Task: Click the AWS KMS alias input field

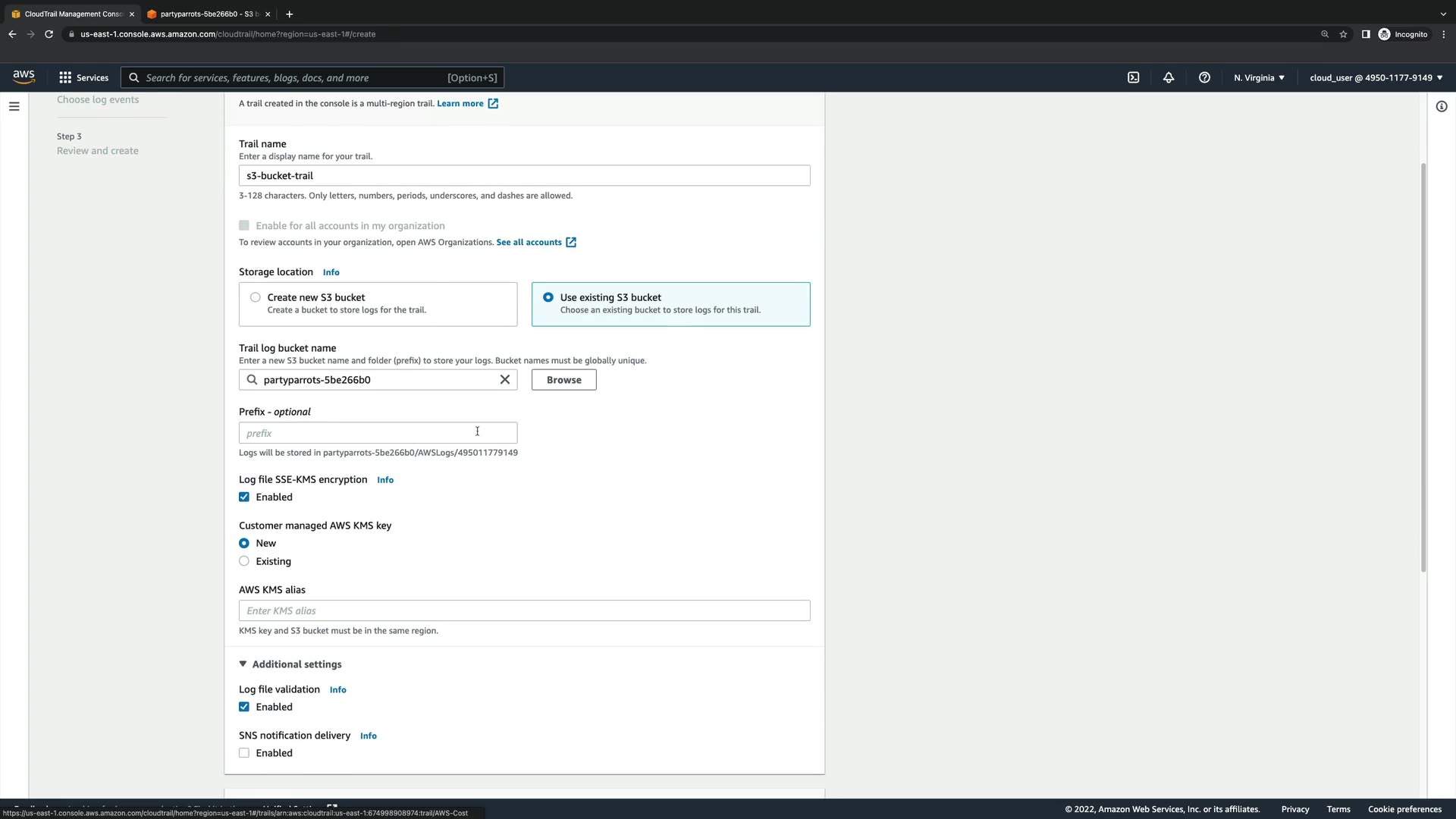Action: coord(524,610)
